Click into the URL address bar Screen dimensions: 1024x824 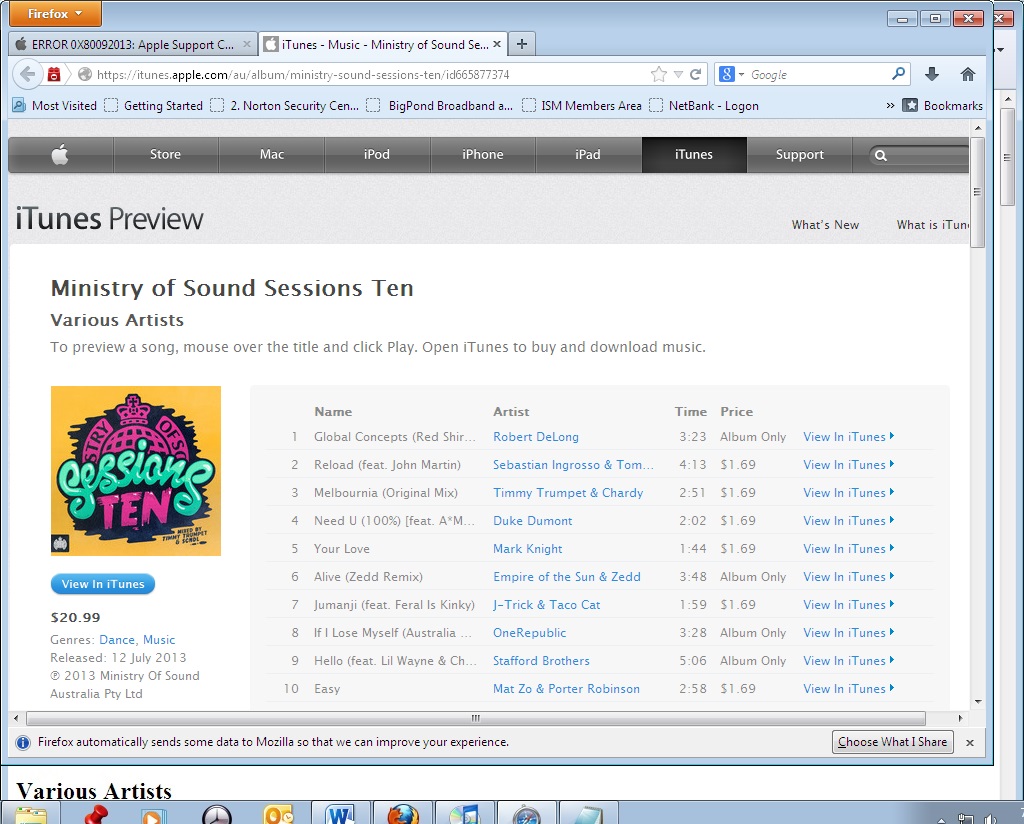tap(372, 74)
